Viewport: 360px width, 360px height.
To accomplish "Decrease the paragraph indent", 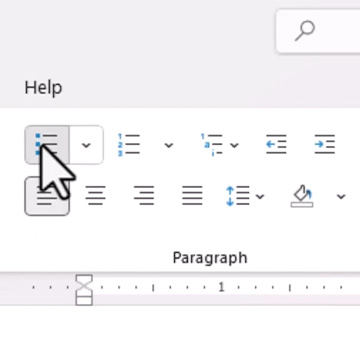I will (x=276, y=144).
